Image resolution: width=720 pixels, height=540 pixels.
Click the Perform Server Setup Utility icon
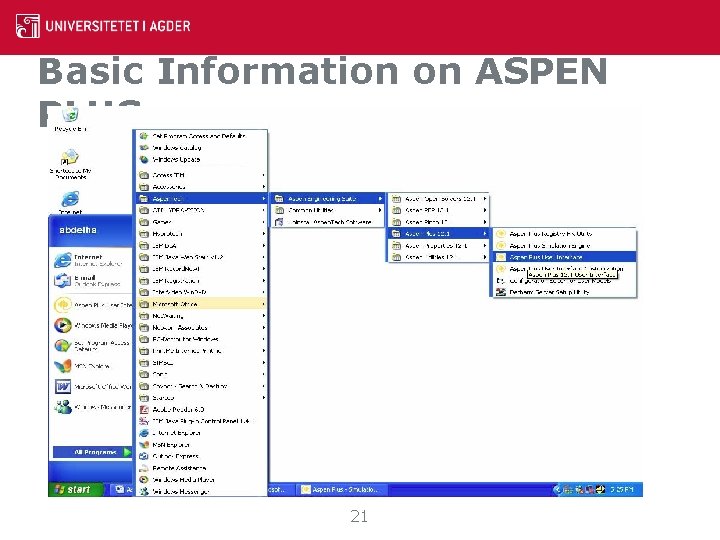click(x=501, y=292)
